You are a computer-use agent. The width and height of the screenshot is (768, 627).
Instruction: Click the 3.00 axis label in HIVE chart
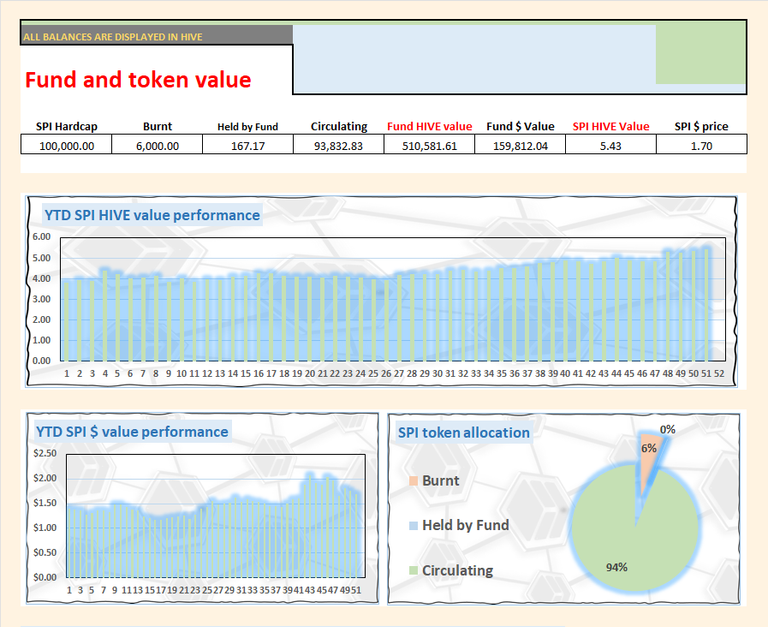(x=42, y=299)
